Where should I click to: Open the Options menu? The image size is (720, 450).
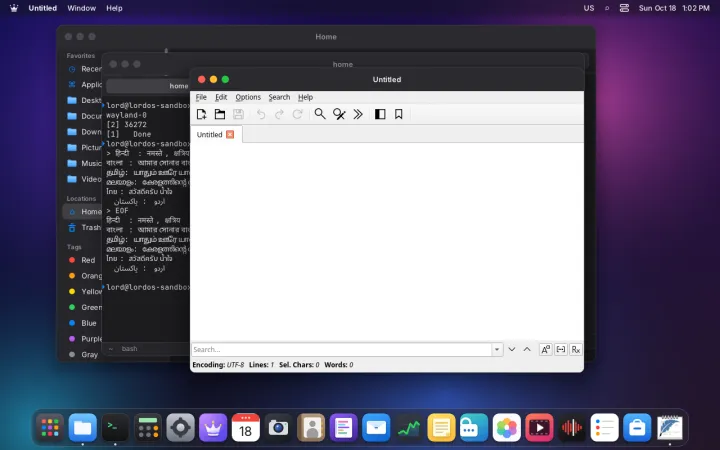248,97
